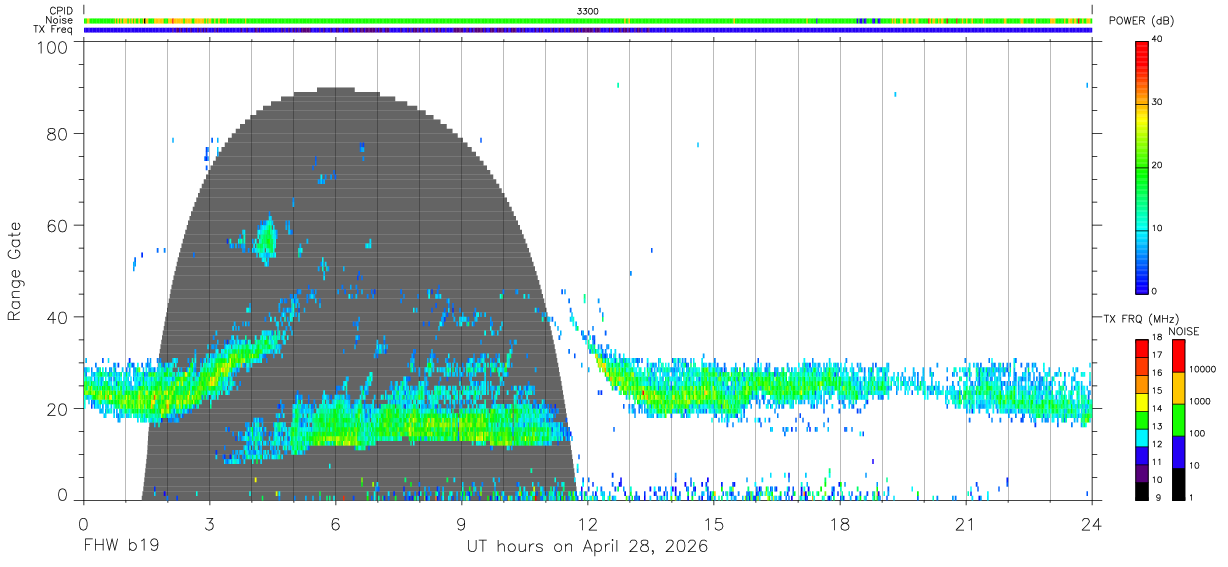Click the blue TX Freq strip above plot
1228x567 pixels.
tap(588, 30)
